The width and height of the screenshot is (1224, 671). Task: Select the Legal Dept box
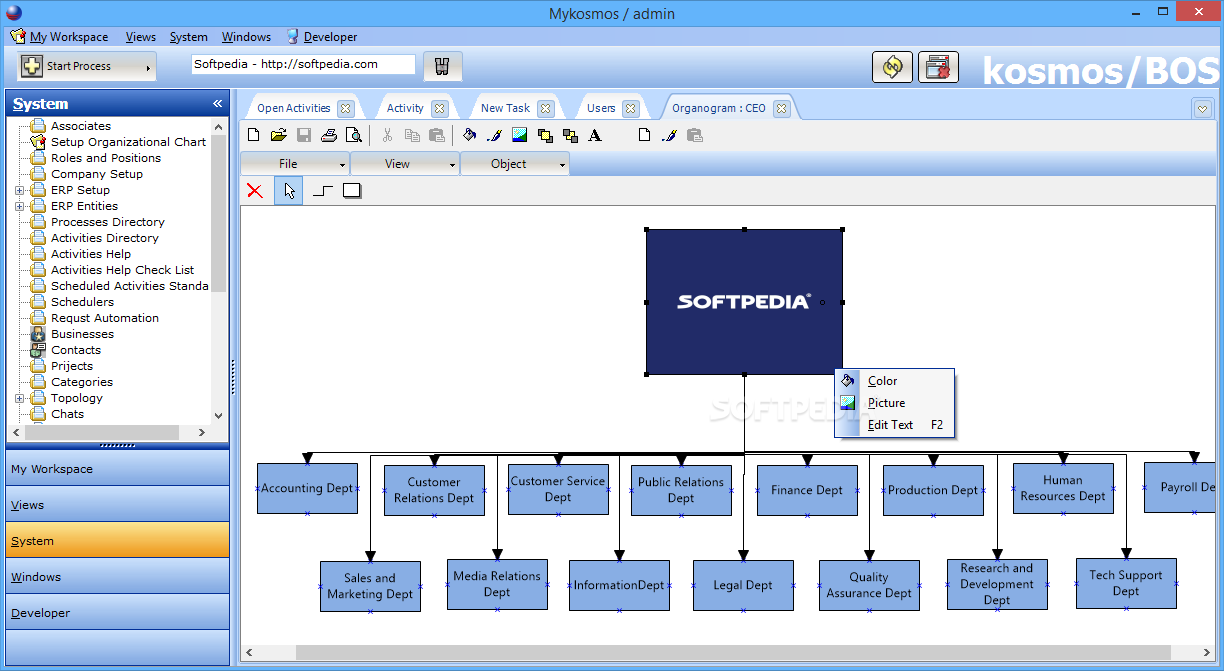pyautogui.click(x=743, y=586)
